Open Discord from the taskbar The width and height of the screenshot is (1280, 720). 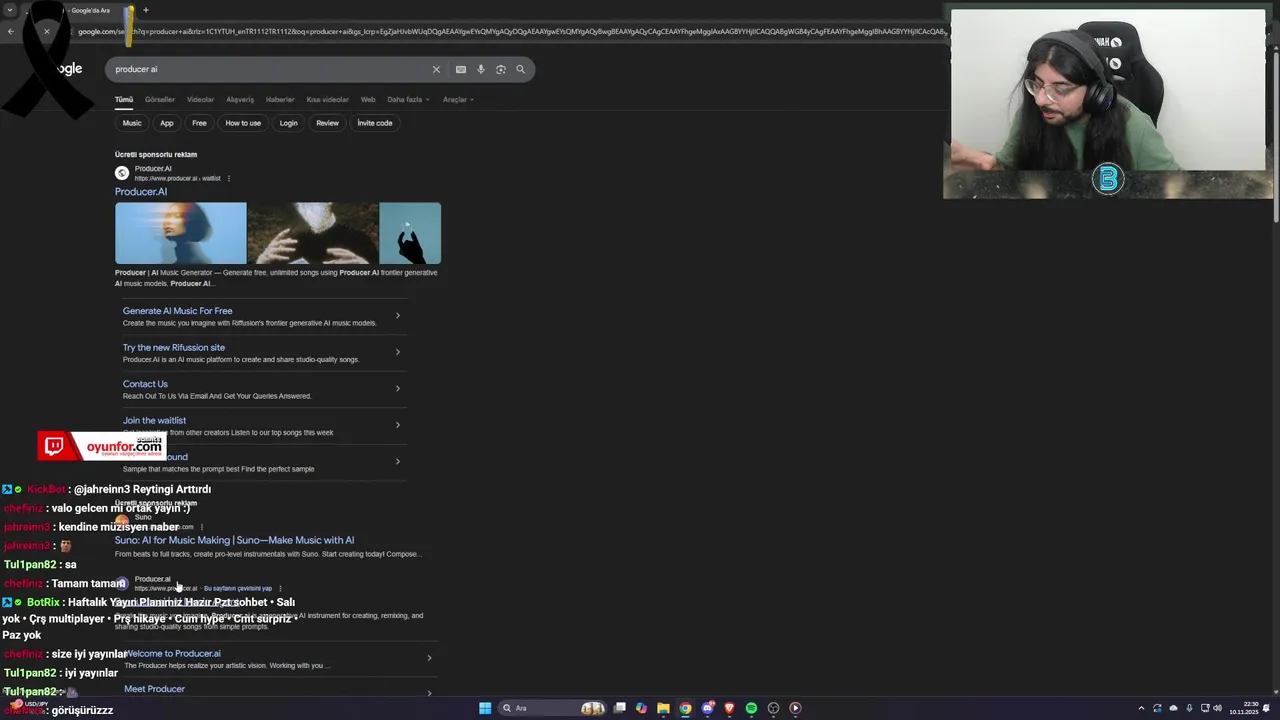tap(708, 708)
